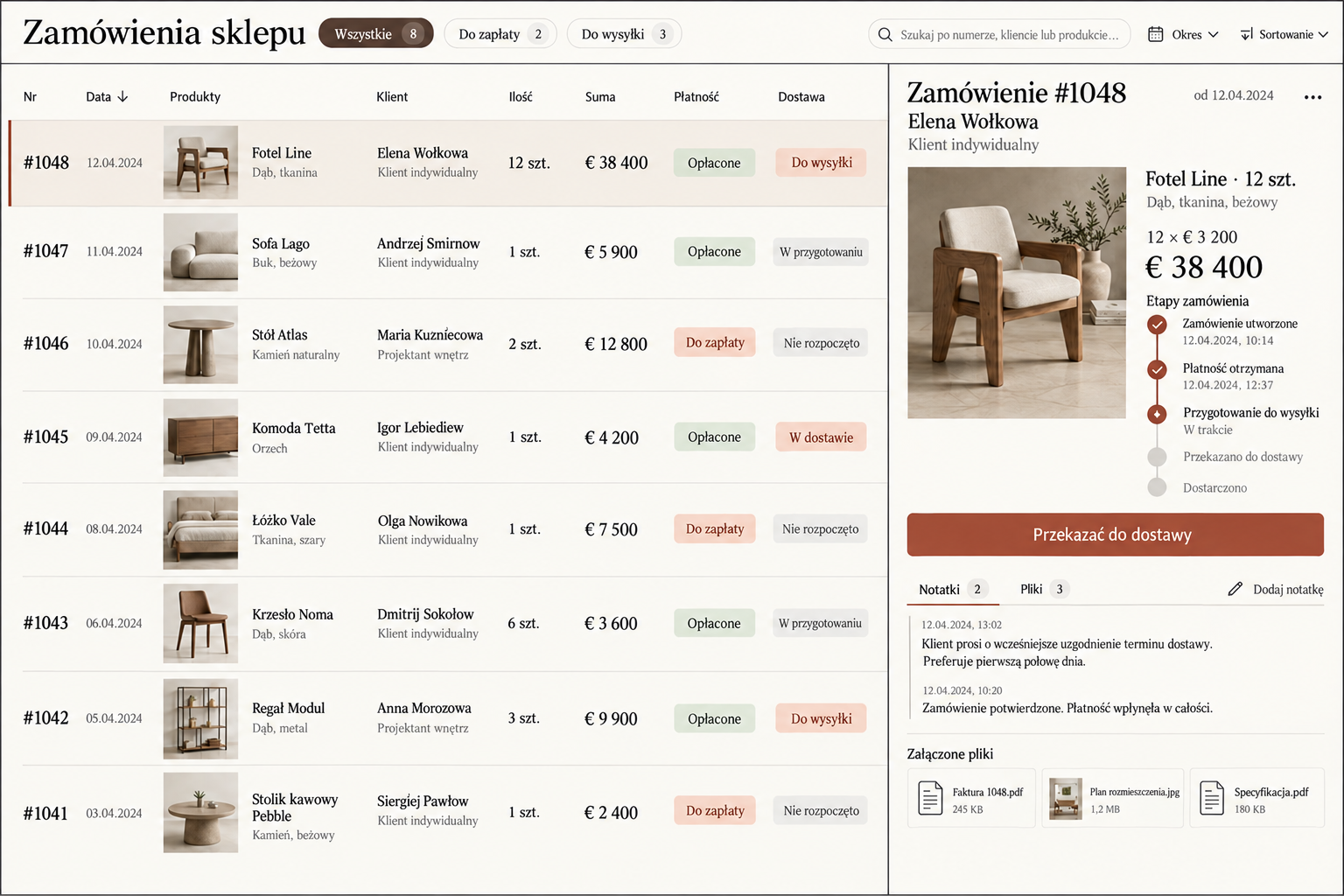The width and height of the screenshot is (1344, 896).
Task: Open the Faktura 1048.pdf file icon
Action: coord(929,798)
